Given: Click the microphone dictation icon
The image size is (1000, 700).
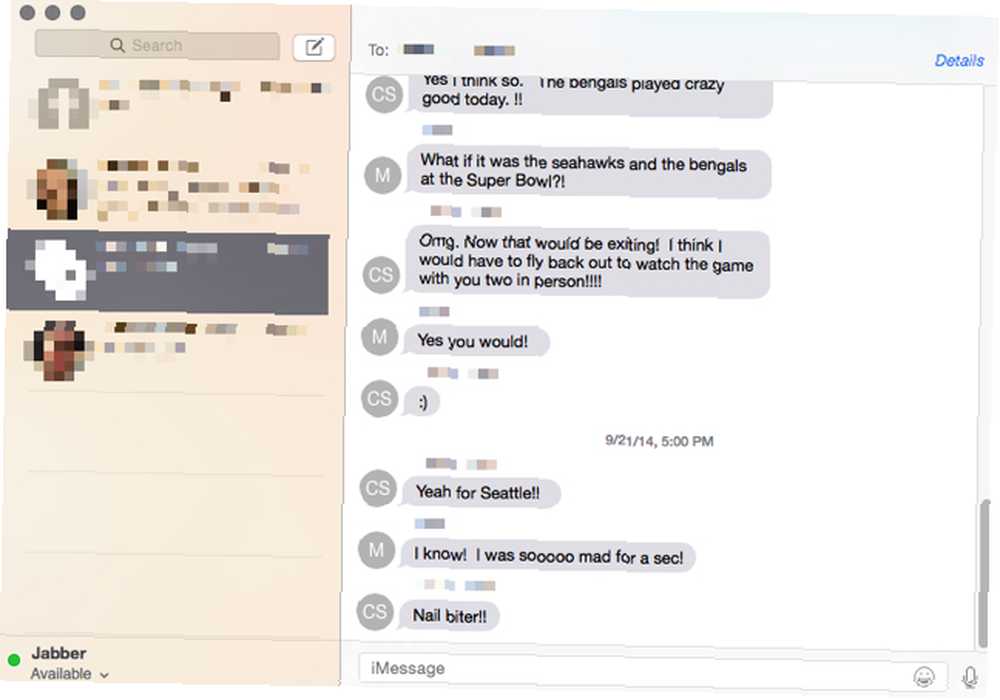Looking at the screenshot, I should (x=969, y=677).
